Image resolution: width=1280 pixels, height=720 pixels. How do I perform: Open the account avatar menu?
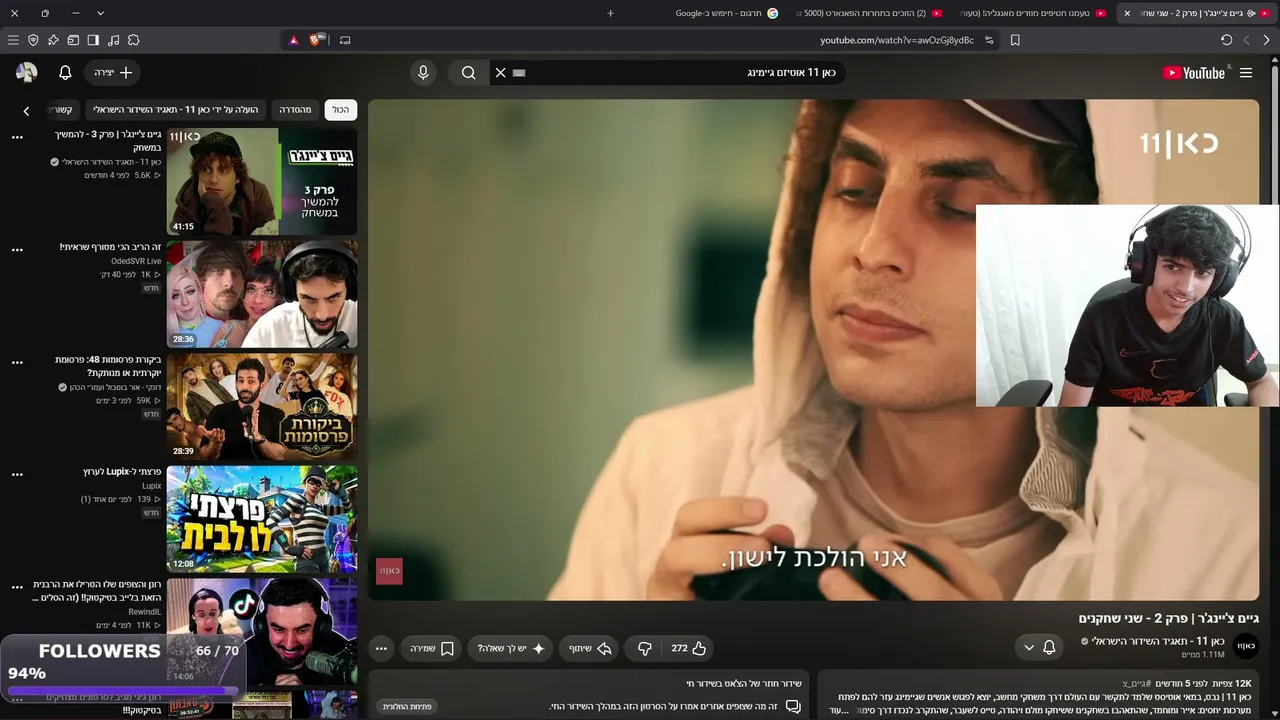point(26,73)
